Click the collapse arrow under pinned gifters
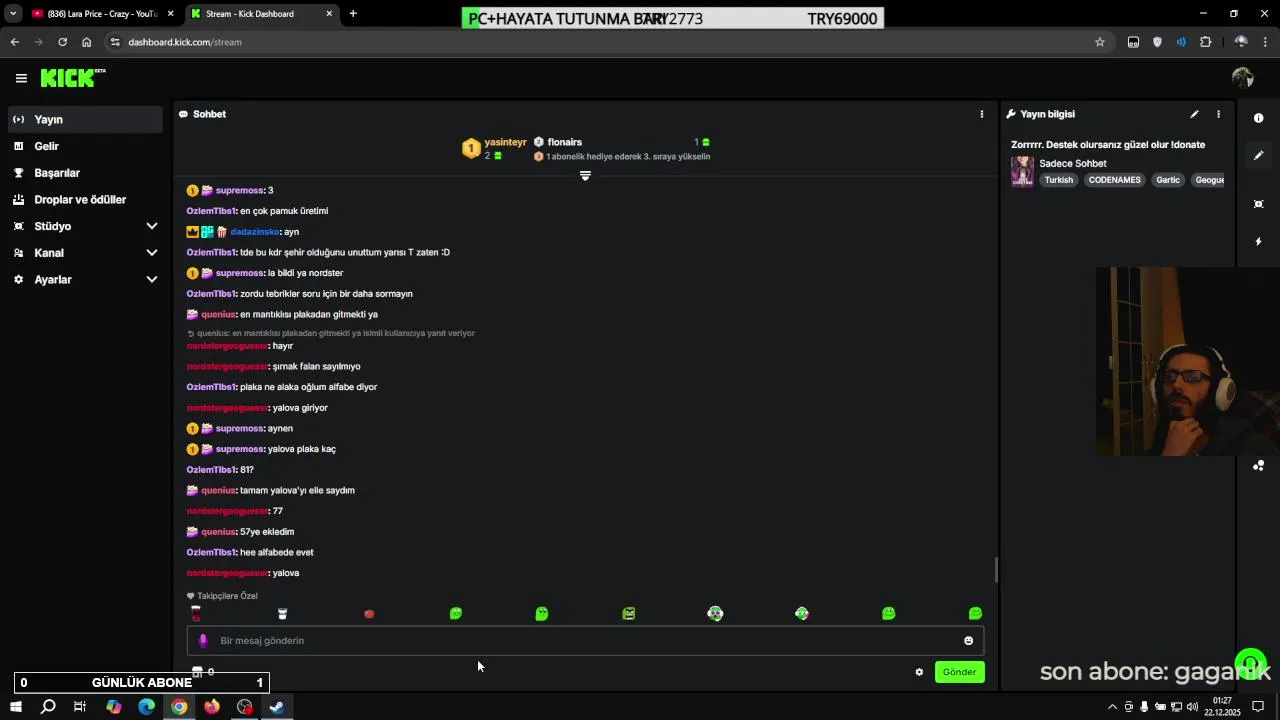 pyautogui.click(x=585, y=176)
